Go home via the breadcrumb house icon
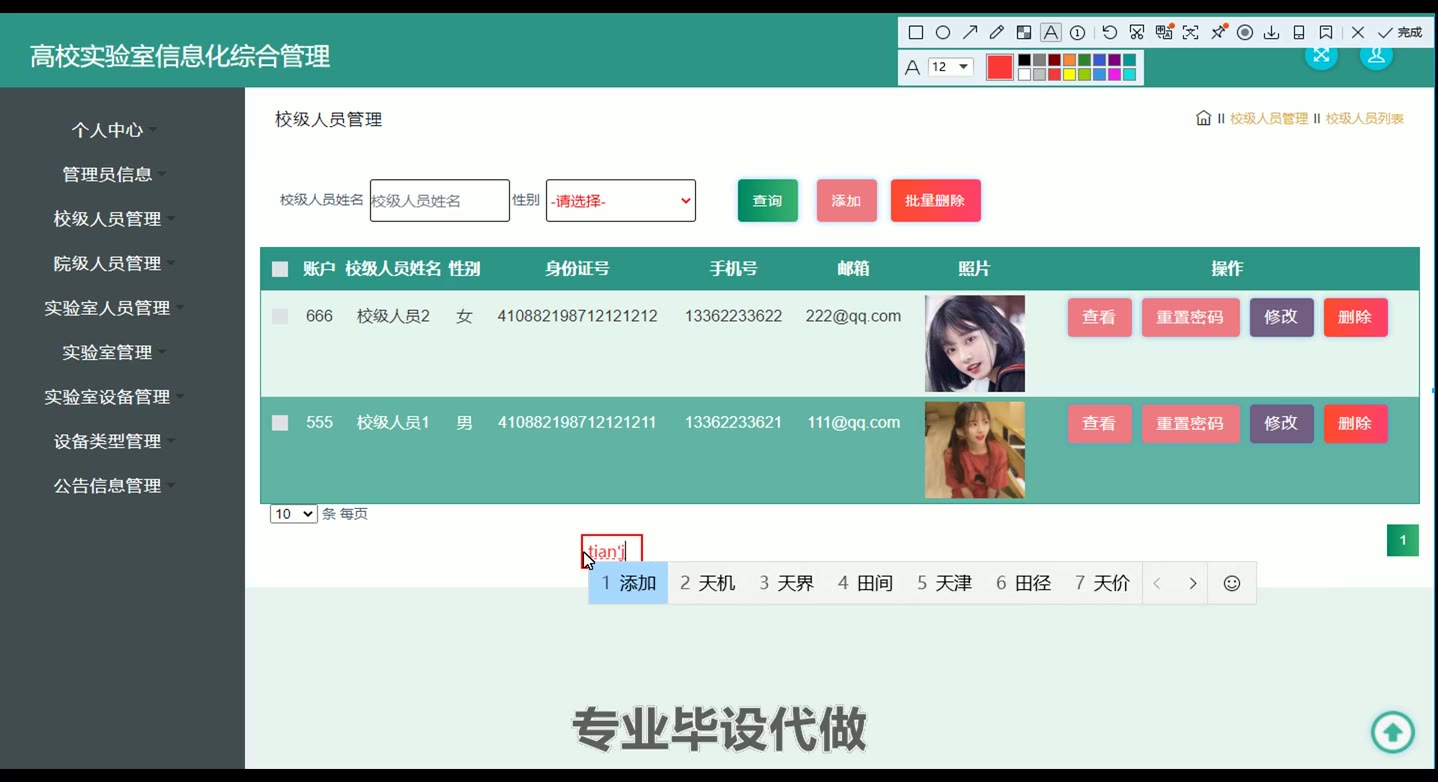Screen dimensions: 1438x782 1204,118
